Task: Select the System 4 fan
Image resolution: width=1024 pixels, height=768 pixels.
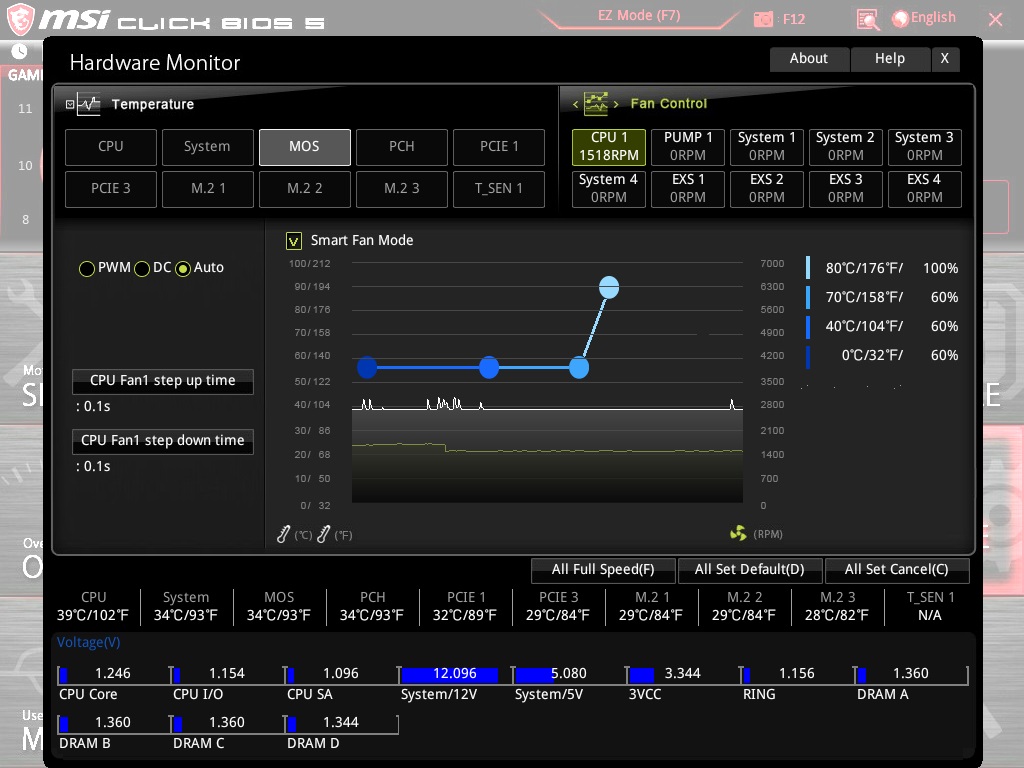Action: pyautogui.click(x=609, y=188)
